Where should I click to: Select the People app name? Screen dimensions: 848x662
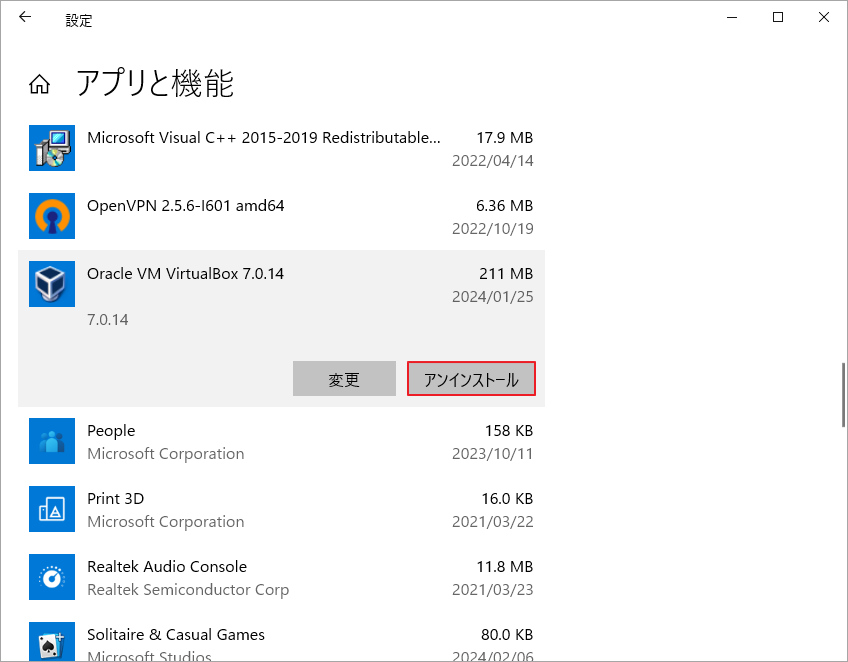click(x=111, y=431)
